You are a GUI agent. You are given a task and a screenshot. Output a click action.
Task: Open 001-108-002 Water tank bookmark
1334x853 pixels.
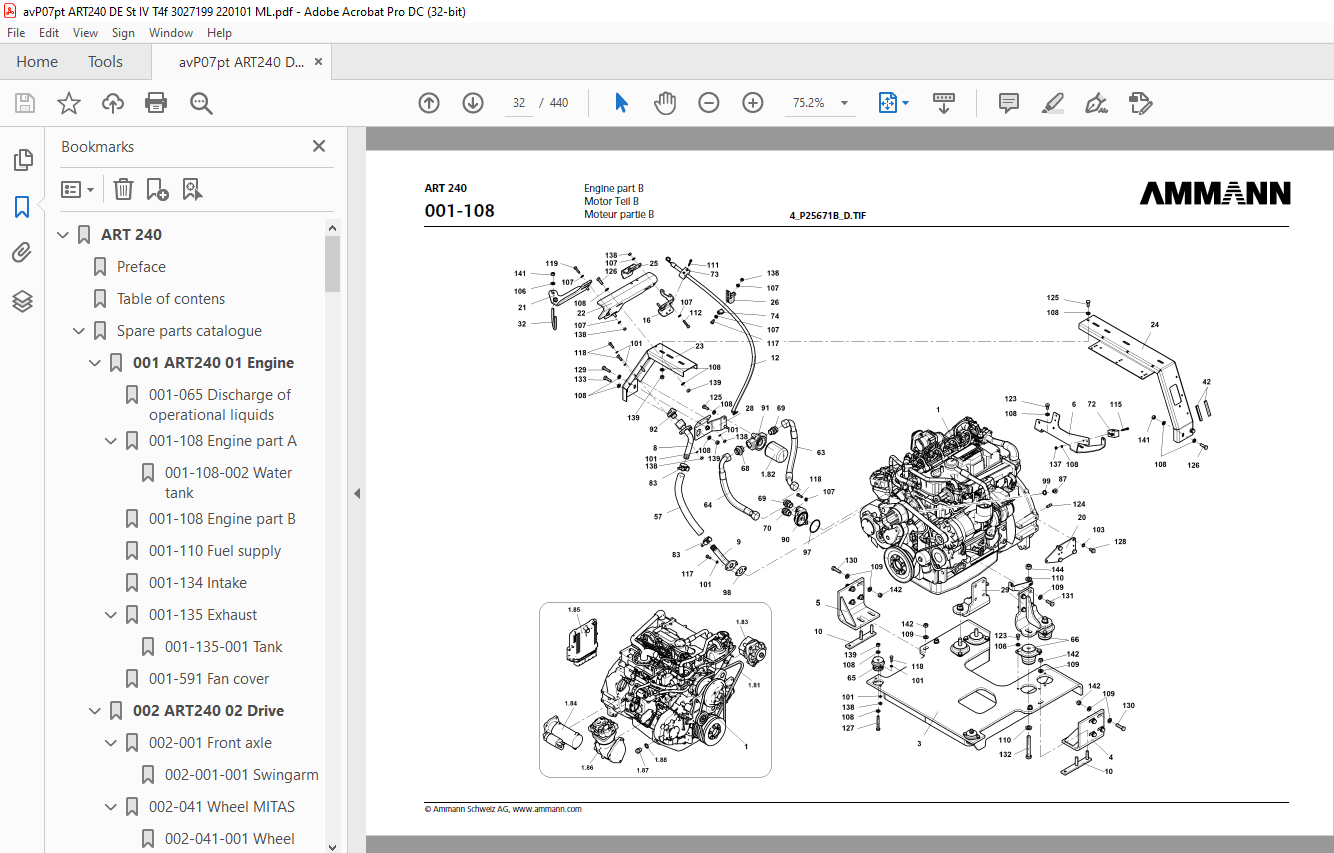click(x=229, y=483)
